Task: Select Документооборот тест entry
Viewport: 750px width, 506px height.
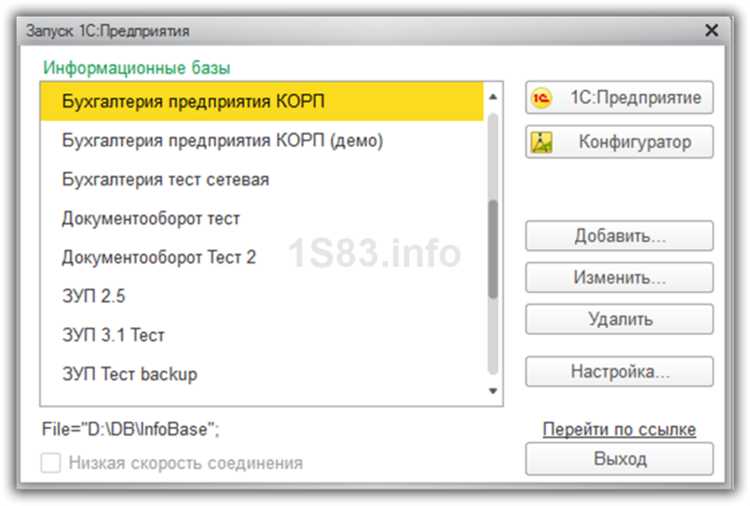Action: pos(262,219)
